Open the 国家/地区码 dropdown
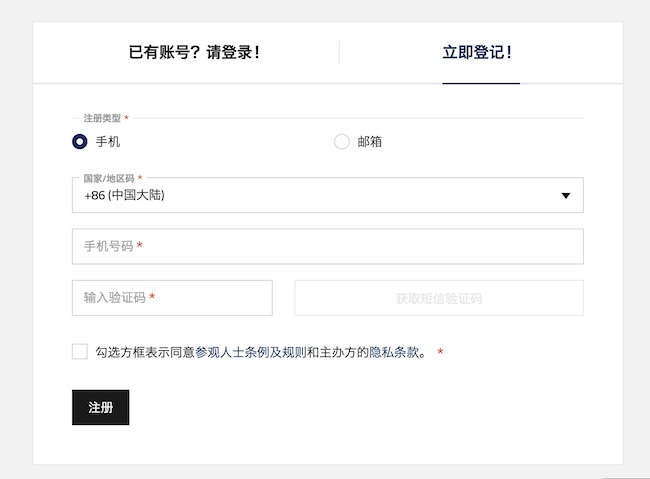This screenshot has width=650, height=479. [x=327, y=196]
